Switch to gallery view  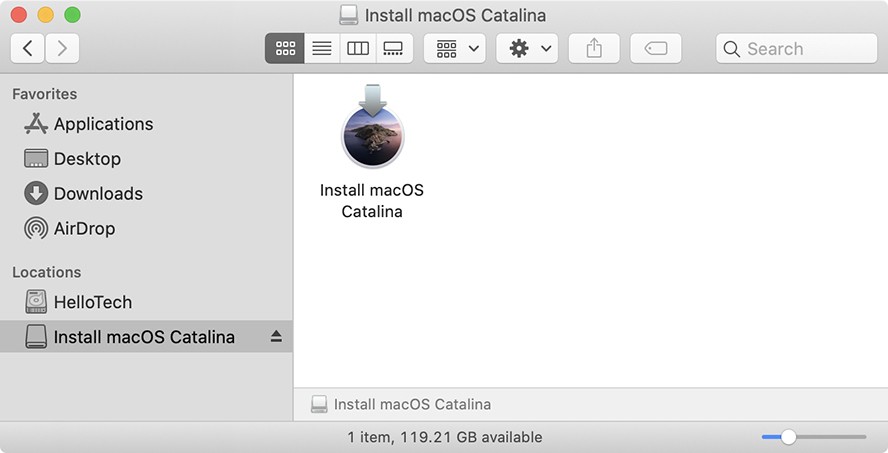tap(394, 48)
